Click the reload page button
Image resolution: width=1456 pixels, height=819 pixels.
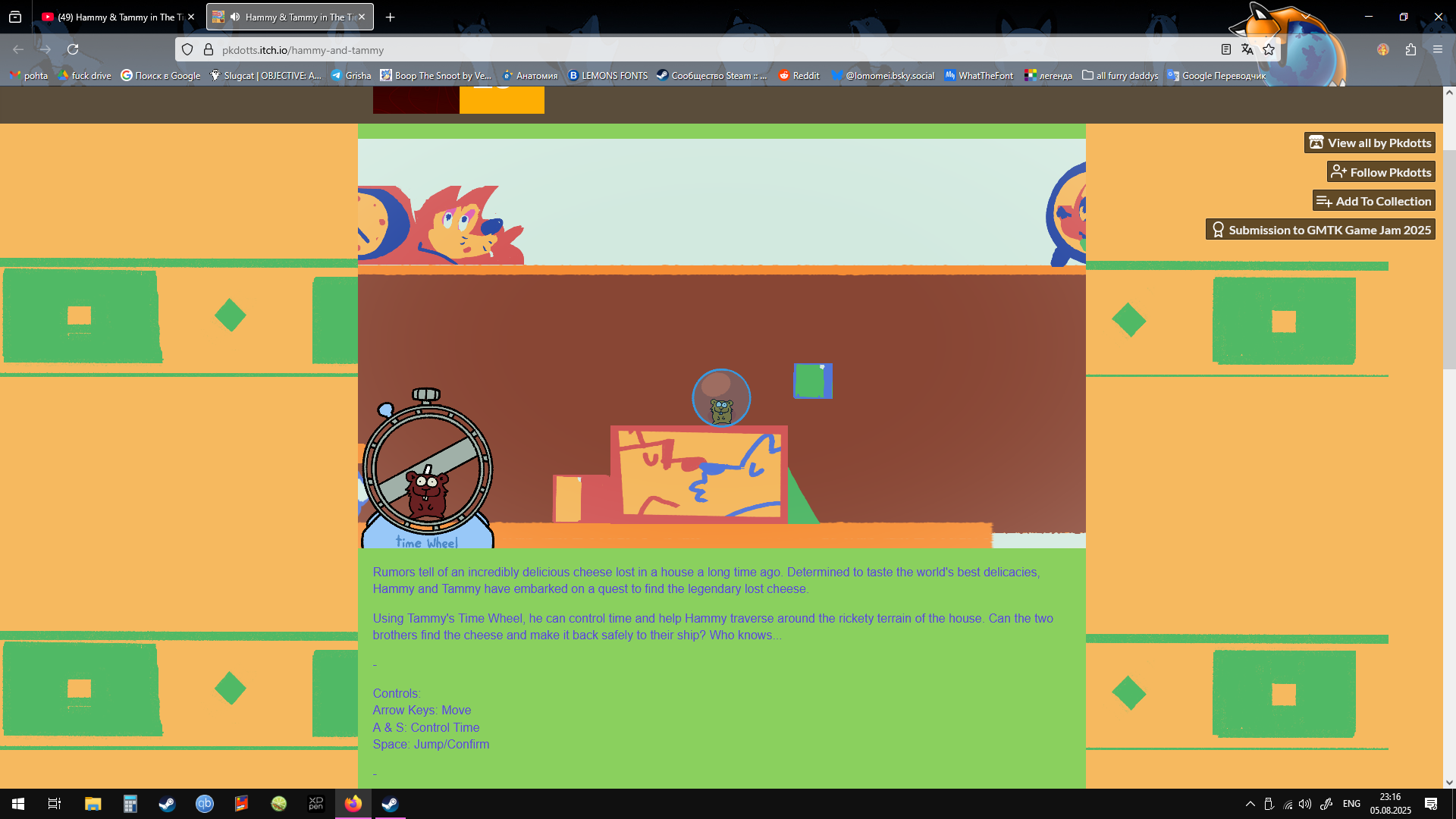[x=73, y=49]
